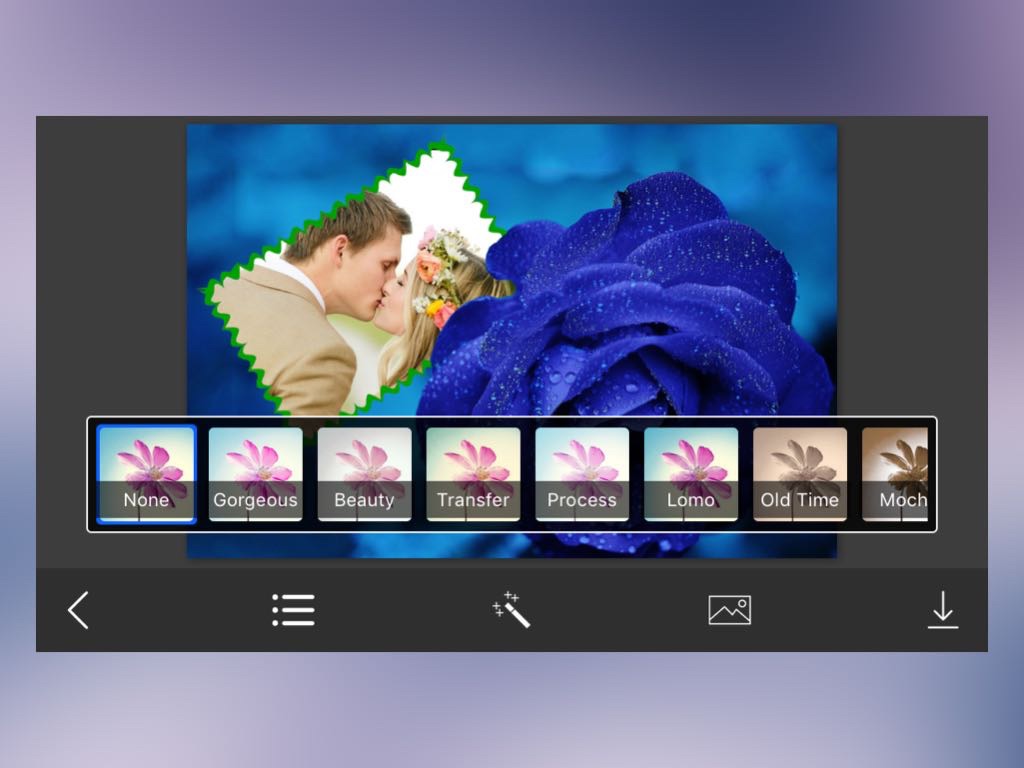The image size is (1024, 768).
Task: Apply the Beauty filter
Action: (x=364, y=474)
